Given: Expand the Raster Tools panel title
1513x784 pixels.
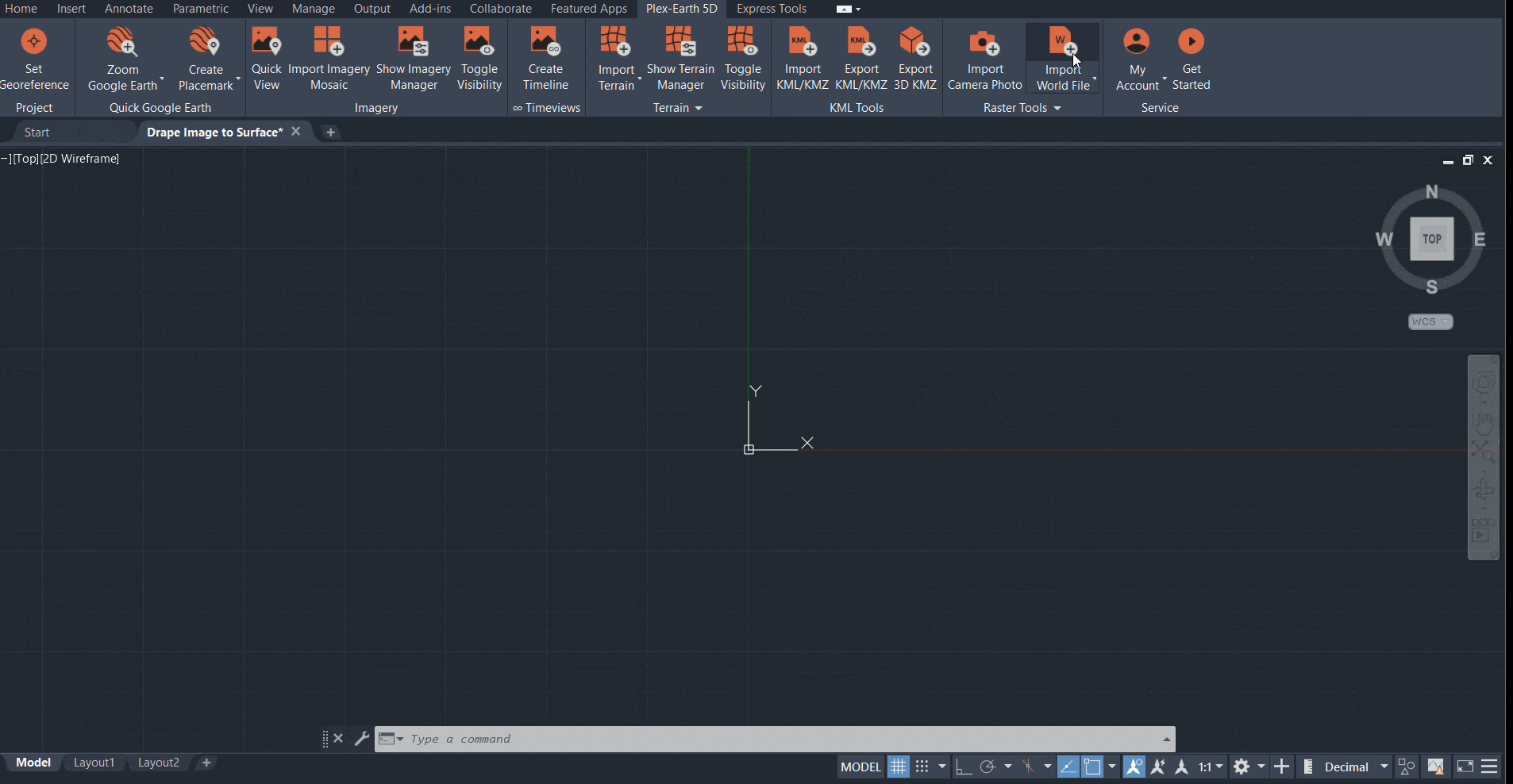Looking at the screenshot, I should click(1022, 108).
